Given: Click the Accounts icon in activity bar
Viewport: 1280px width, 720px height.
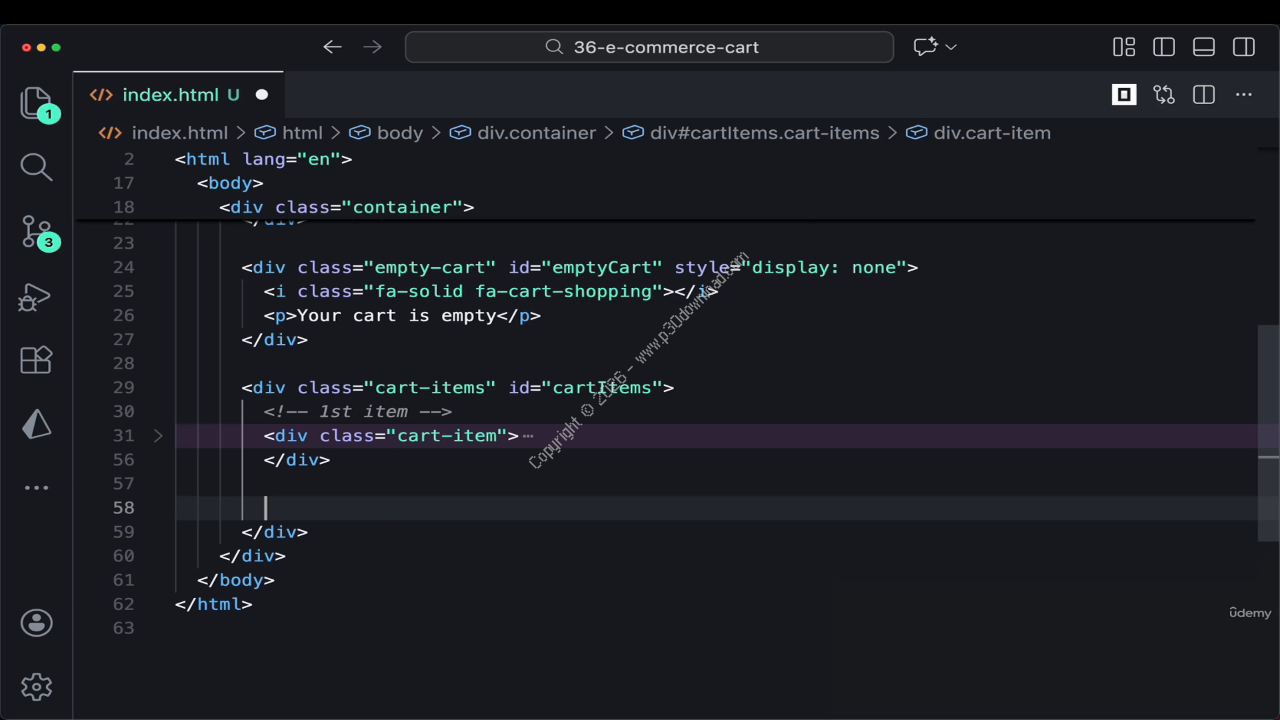Looking at the screenshot, I should pyautogui.click(x=36, y=623).
